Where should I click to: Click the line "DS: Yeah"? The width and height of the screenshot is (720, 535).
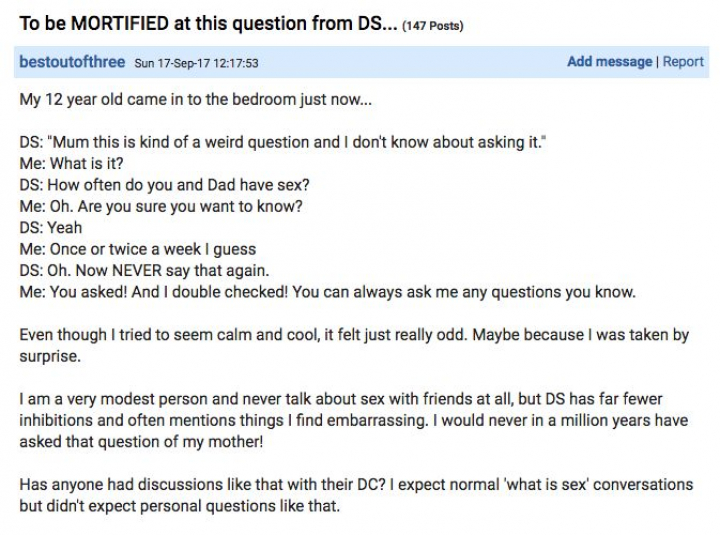(x=51, y=227)
